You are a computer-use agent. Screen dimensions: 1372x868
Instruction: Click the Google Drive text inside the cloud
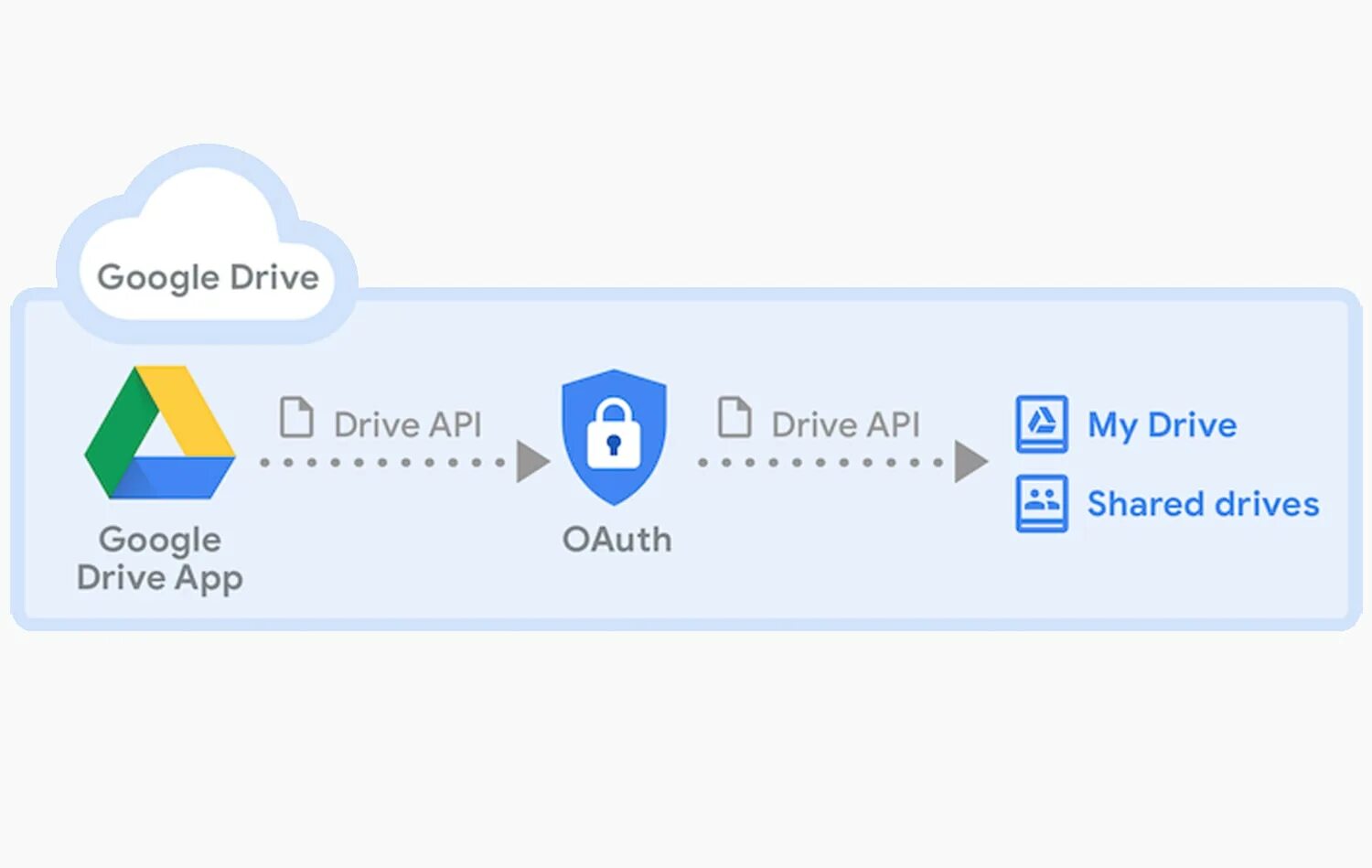pyautogui.click(x=208, y=277)
